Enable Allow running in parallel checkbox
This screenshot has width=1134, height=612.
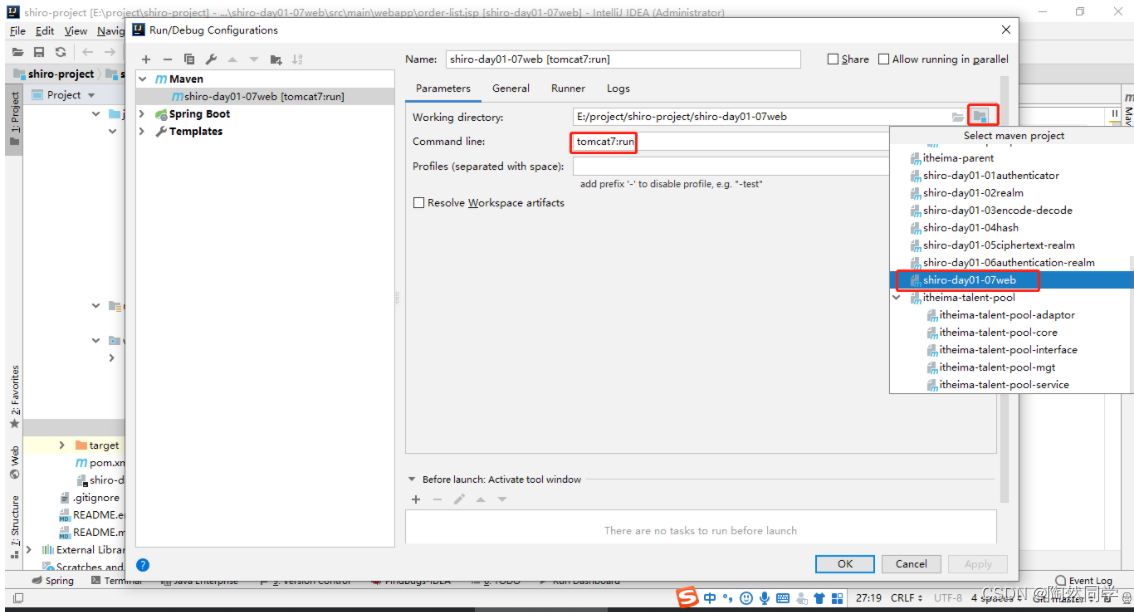click(883, 59)
